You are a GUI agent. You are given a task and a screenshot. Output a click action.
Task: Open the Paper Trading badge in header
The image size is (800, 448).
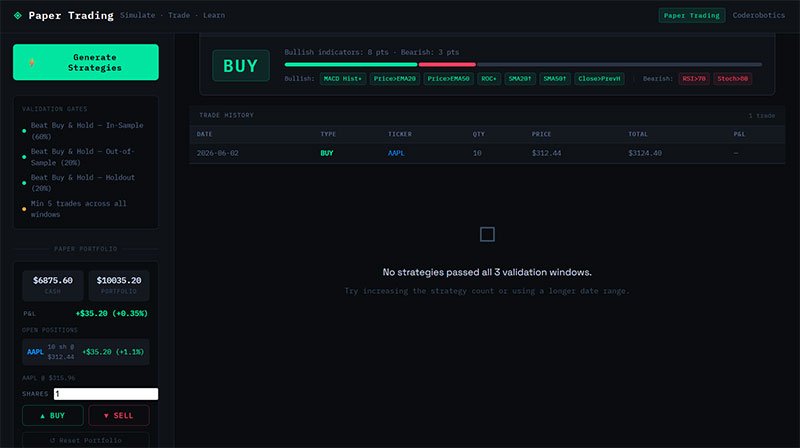691,15
